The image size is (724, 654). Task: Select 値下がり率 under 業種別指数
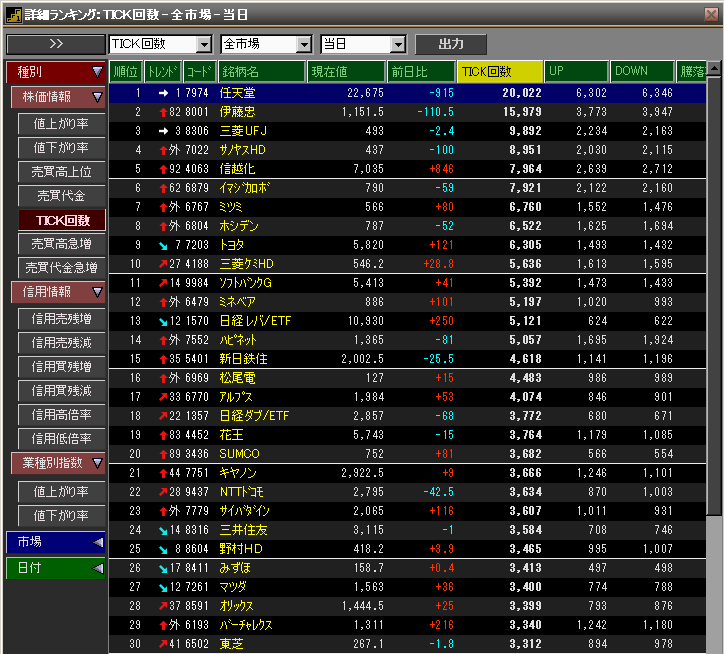pos(61,515)
